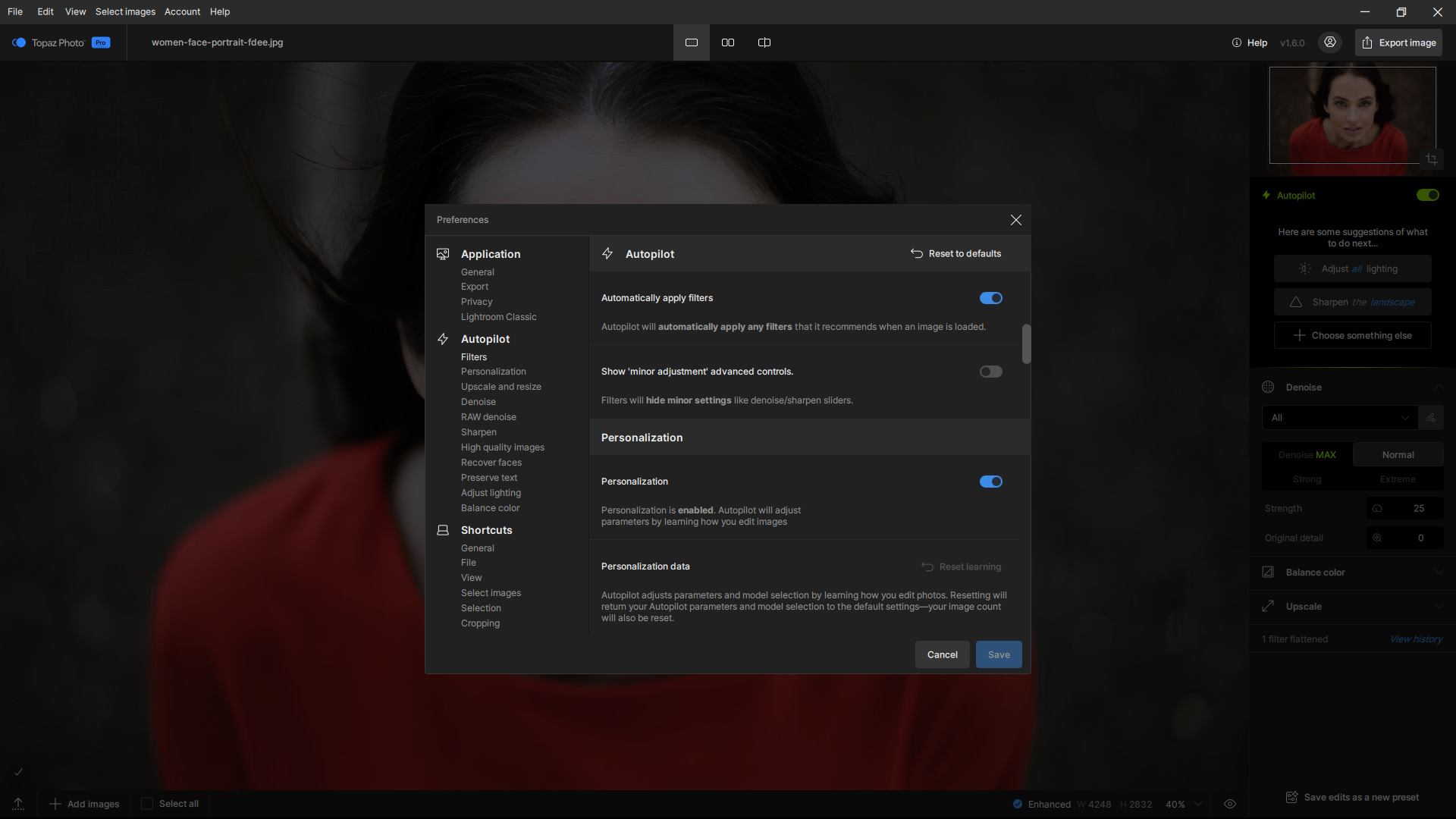Open the Account menu
1456x819 pixels.
pos(182,11)
